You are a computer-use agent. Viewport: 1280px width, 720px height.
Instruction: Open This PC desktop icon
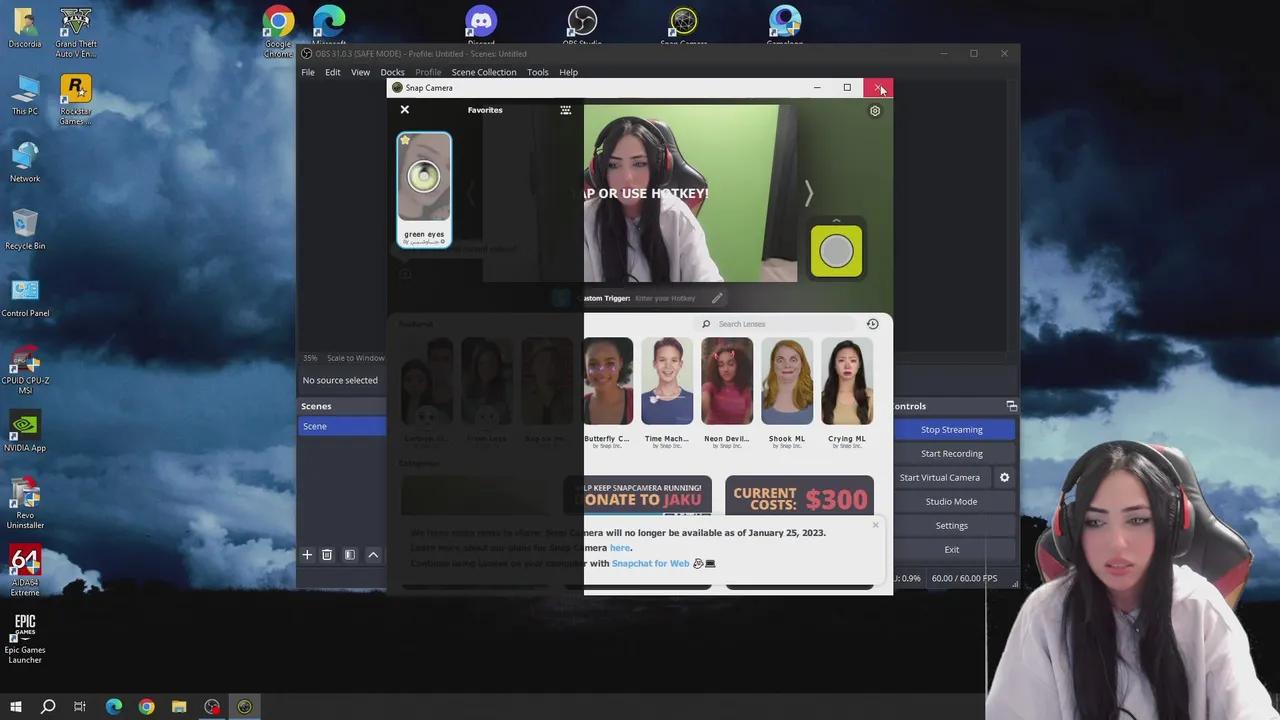point(25,95)
